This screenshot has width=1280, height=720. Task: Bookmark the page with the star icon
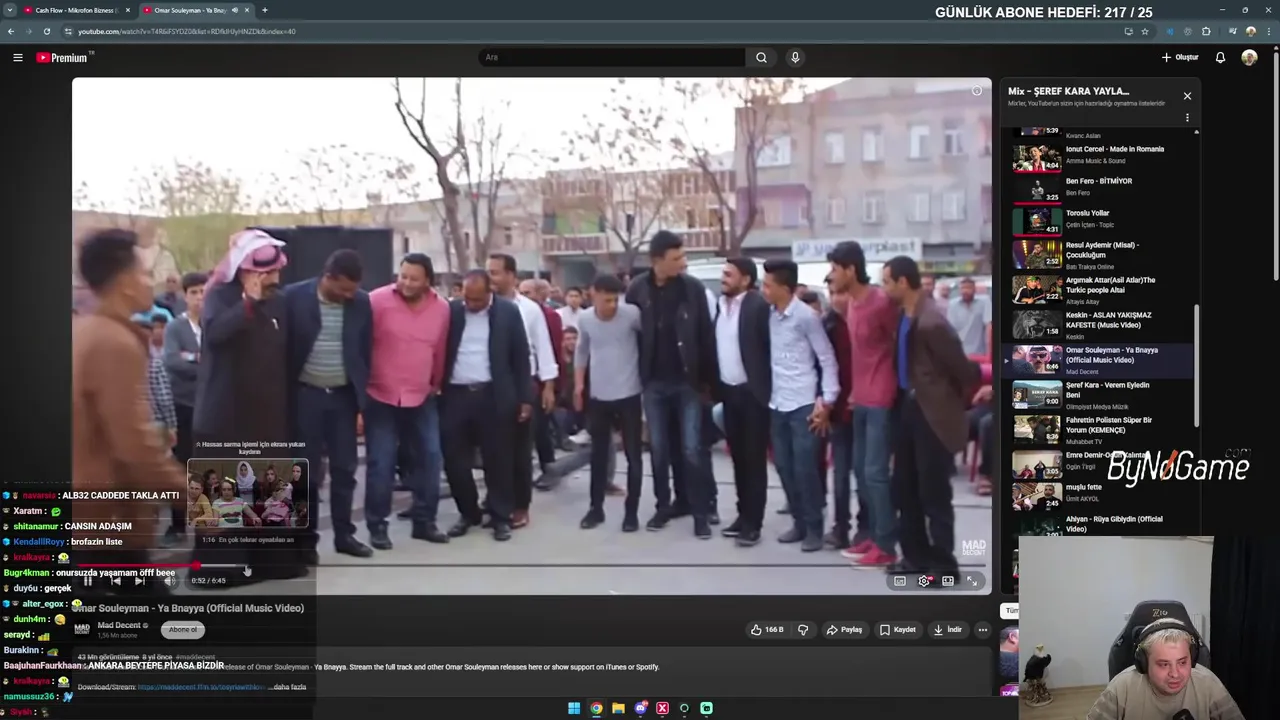pyautogui.click(x=1145, y=31)
